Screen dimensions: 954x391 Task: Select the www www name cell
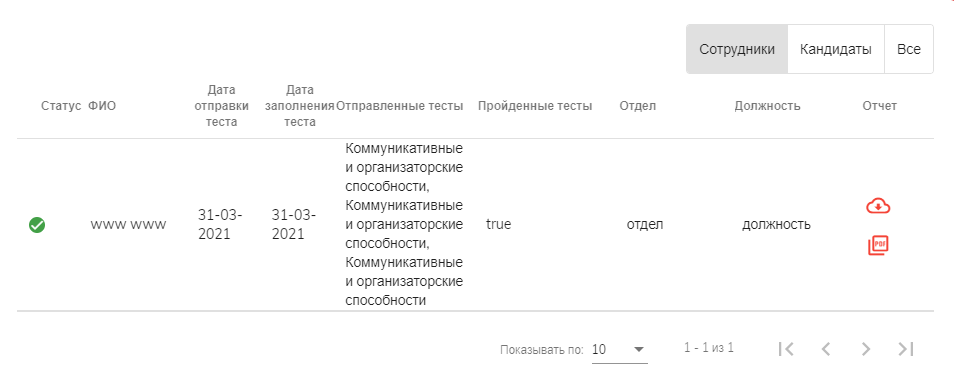[x=128, y=224]
